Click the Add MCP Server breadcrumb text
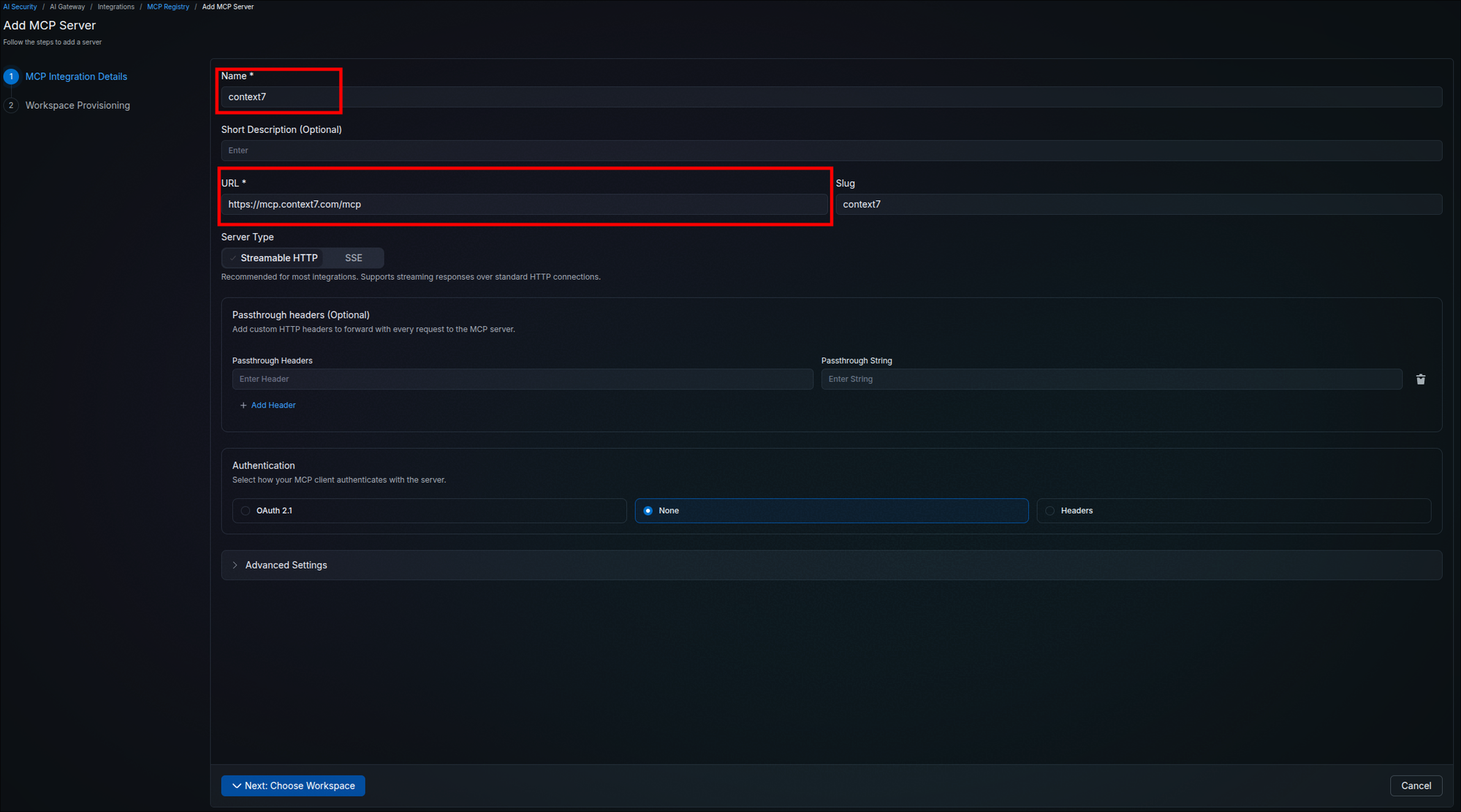The image size is (1461, 812). click(228, 7)
